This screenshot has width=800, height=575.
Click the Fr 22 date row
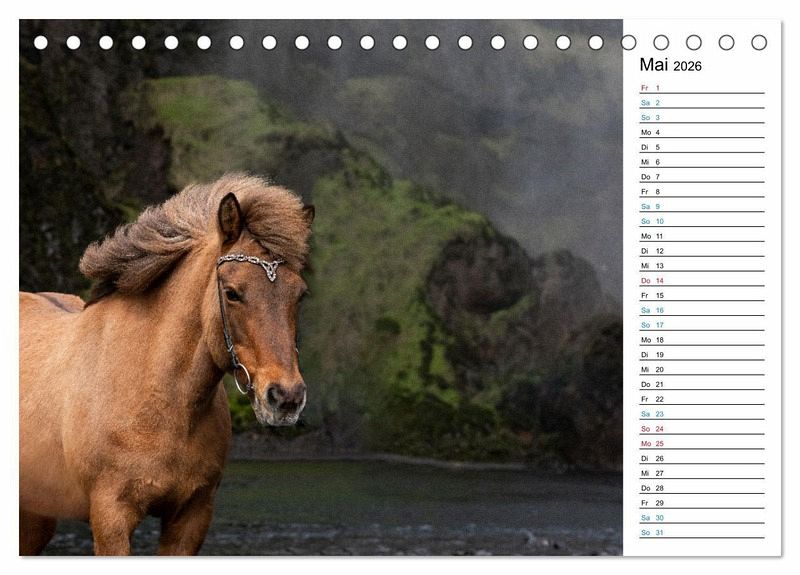[701, 399]
